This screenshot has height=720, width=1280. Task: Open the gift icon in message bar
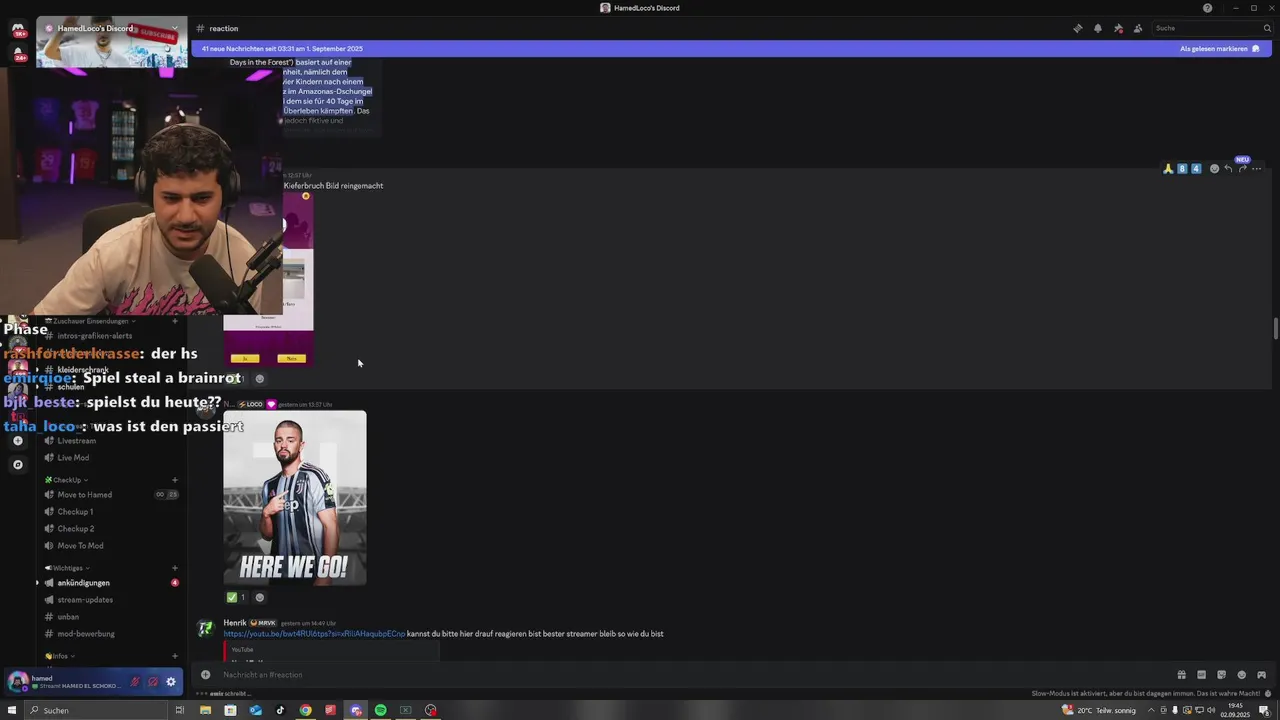point(1181,674)
